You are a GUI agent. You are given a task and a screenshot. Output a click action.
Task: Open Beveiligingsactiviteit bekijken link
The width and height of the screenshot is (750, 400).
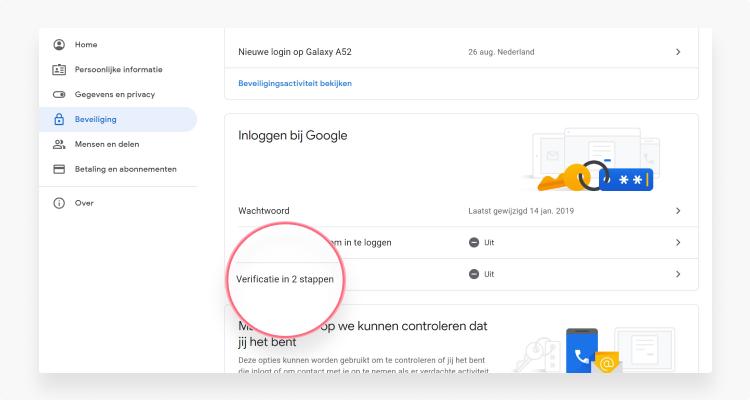point(295,83)
